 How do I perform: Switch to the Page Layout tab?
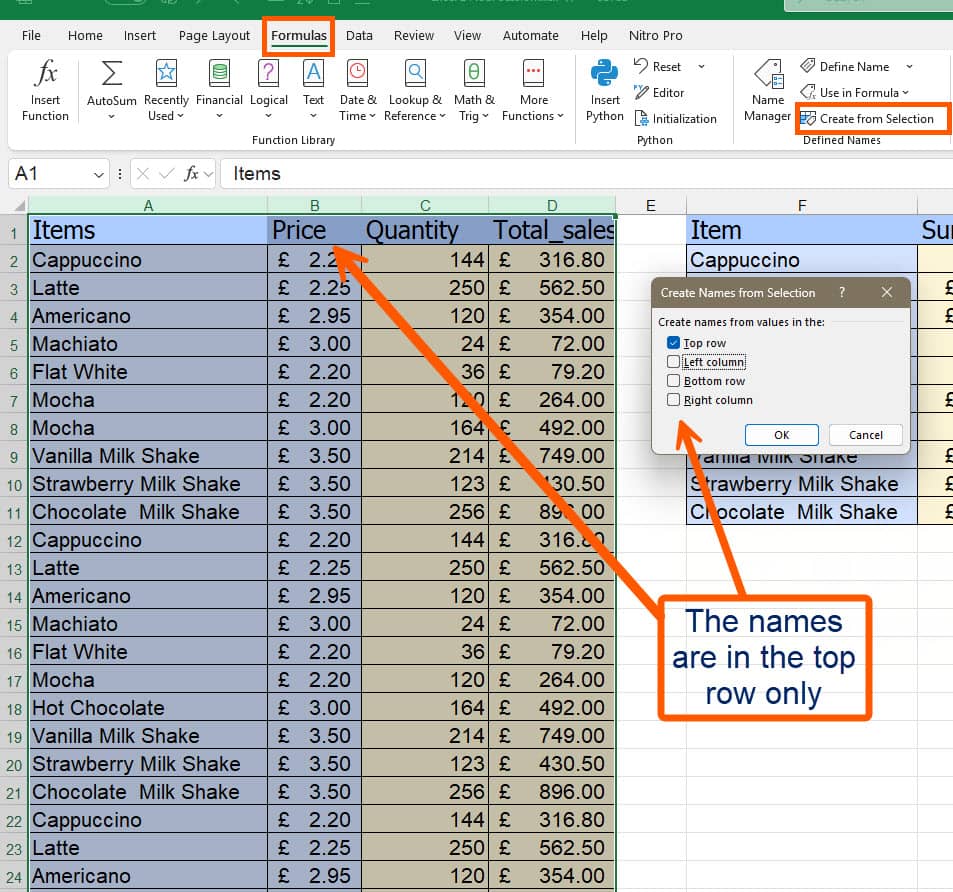click(214, 35)
